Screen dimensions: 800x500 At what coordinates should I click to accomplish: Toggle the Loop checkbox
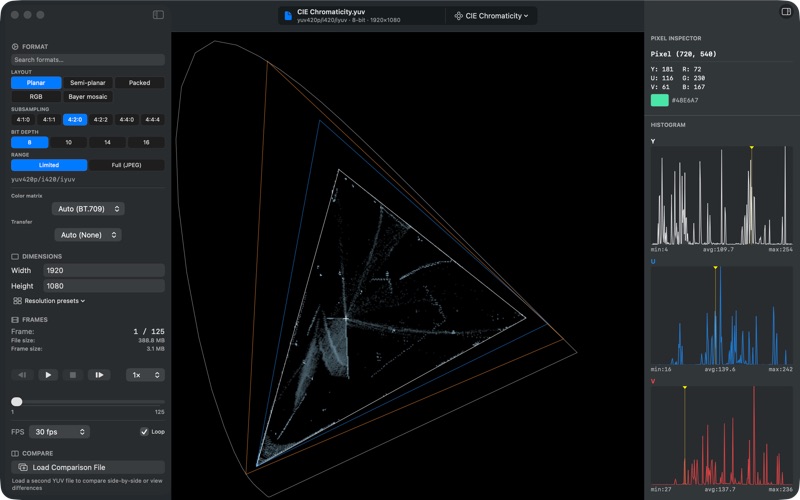point(144,432)
